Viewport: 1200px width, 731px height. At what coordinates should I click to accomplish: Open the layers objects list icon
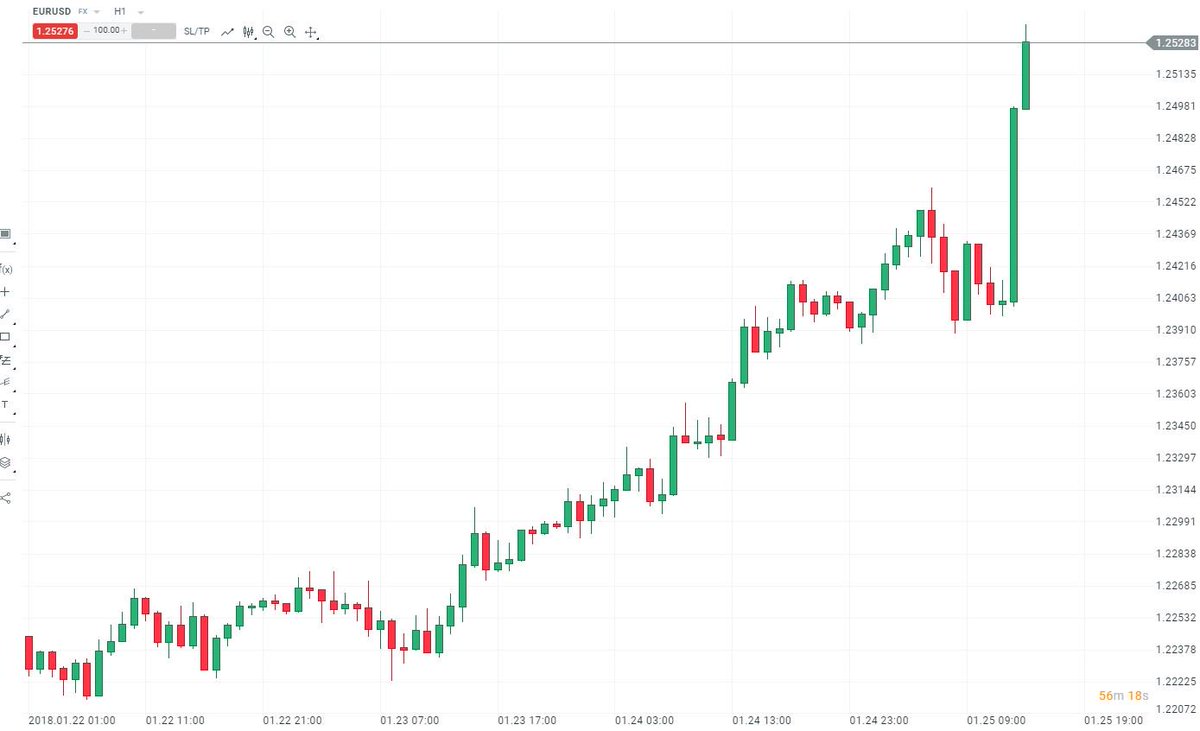click(5, 462)
